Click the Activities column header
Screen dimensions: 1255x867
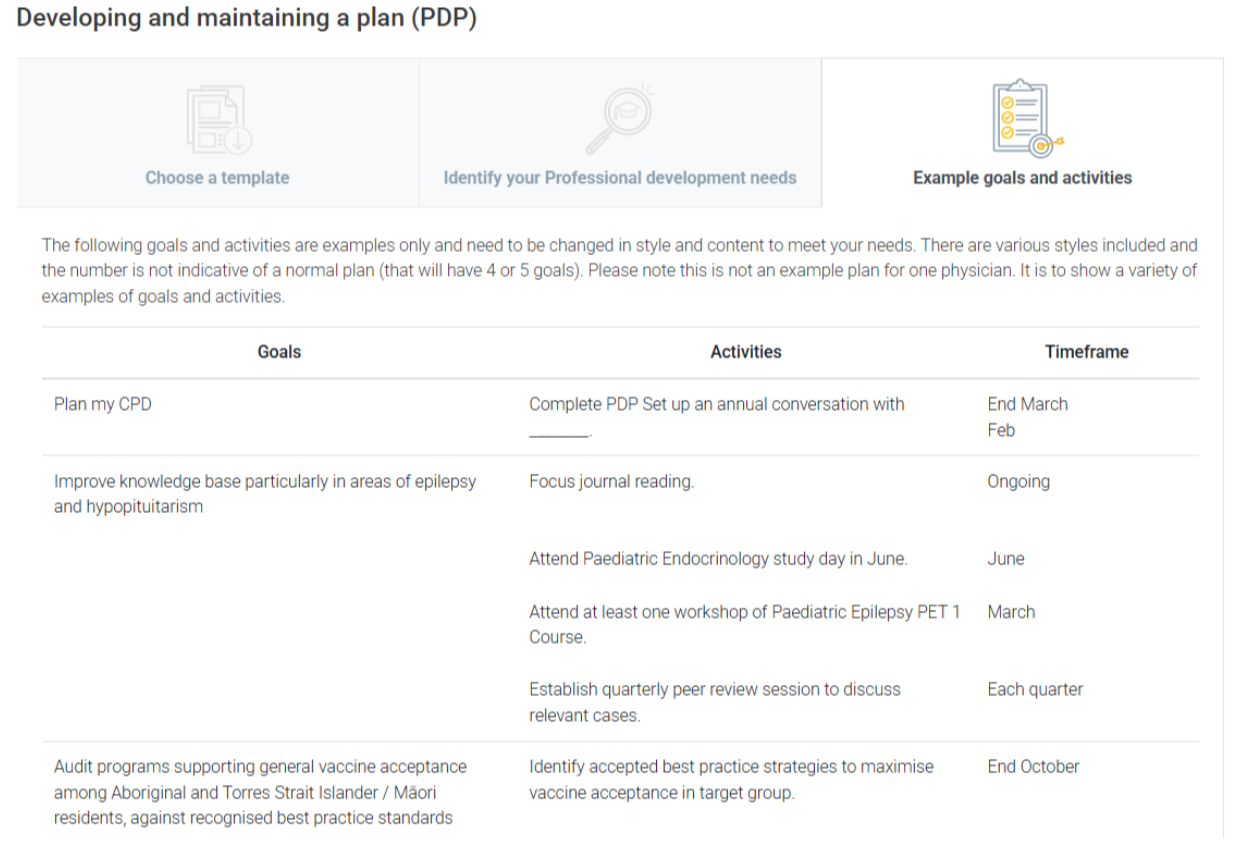(746, 352)
